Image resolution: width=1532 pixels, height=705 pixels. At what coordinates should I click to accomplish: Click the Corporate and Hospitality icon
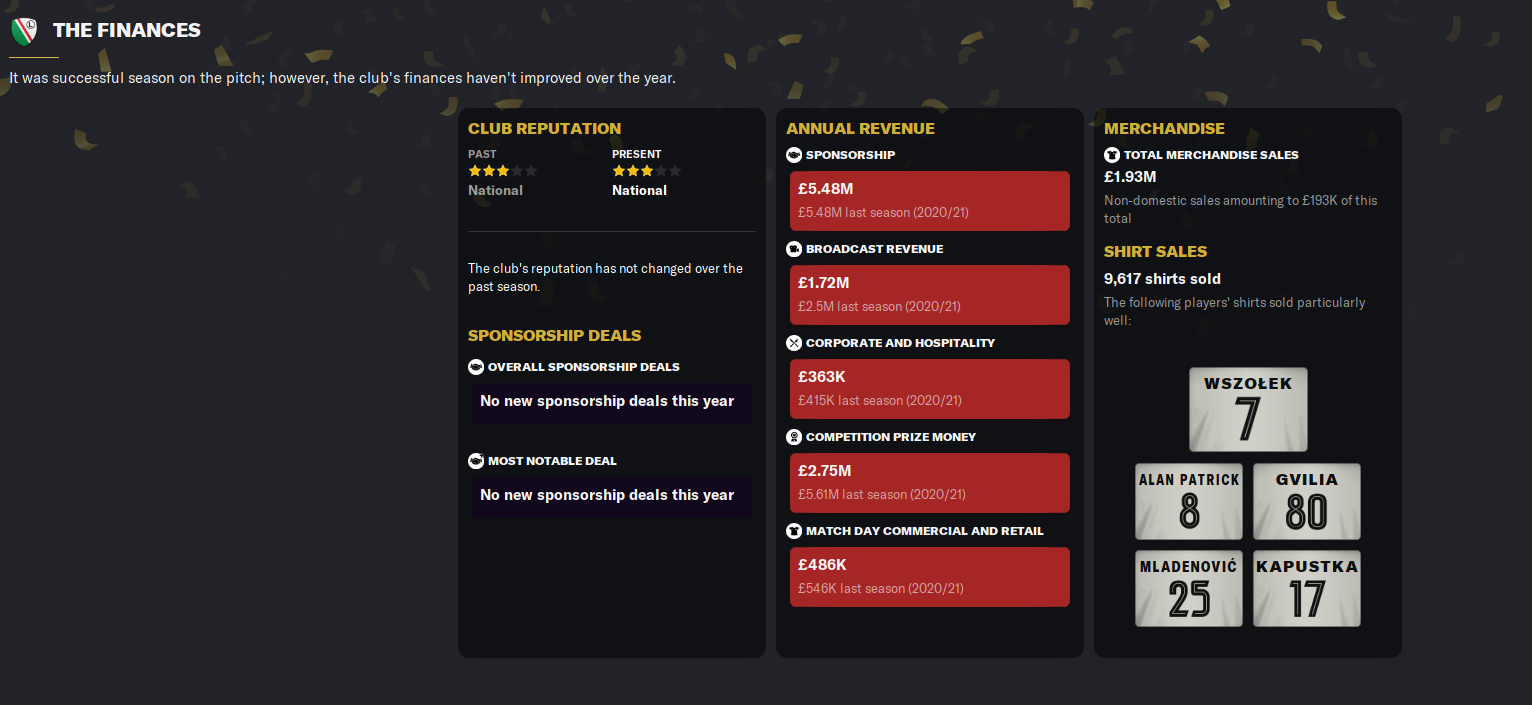[x=794, y=343]
